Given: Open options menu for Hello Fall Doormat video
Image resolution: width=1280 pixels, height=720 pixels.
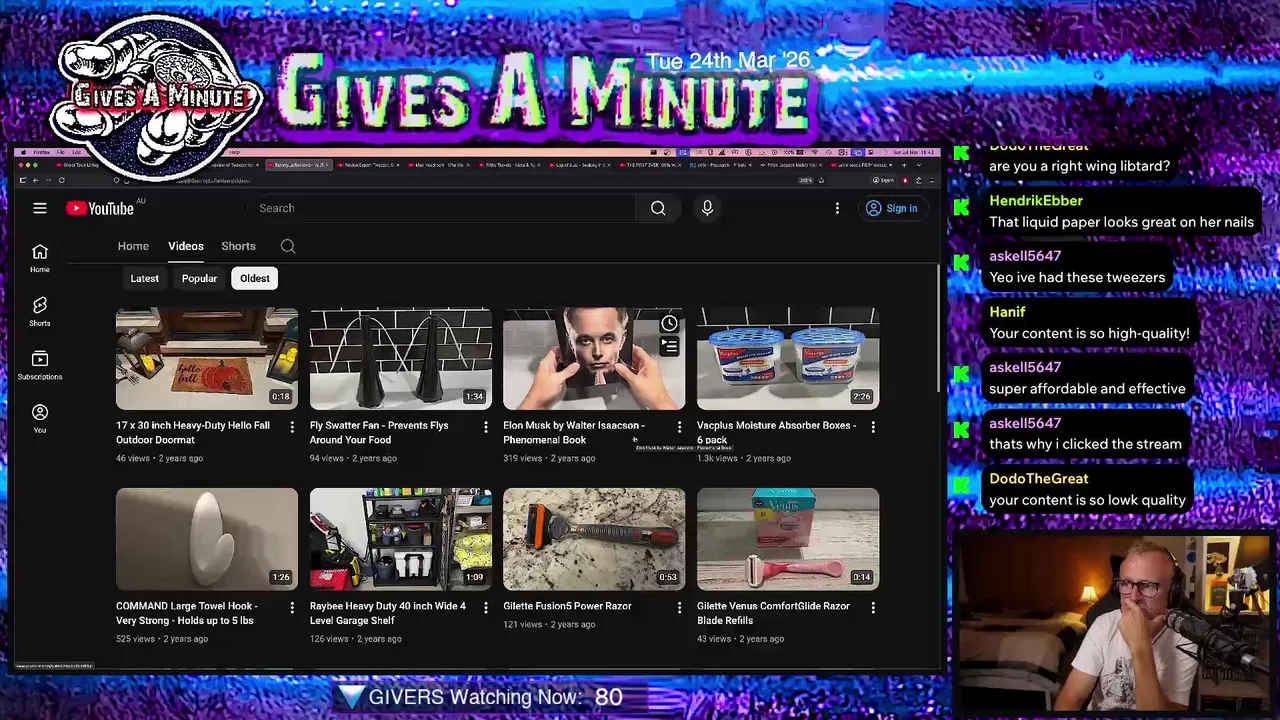Looking at the screenshot, I should 292,427.
